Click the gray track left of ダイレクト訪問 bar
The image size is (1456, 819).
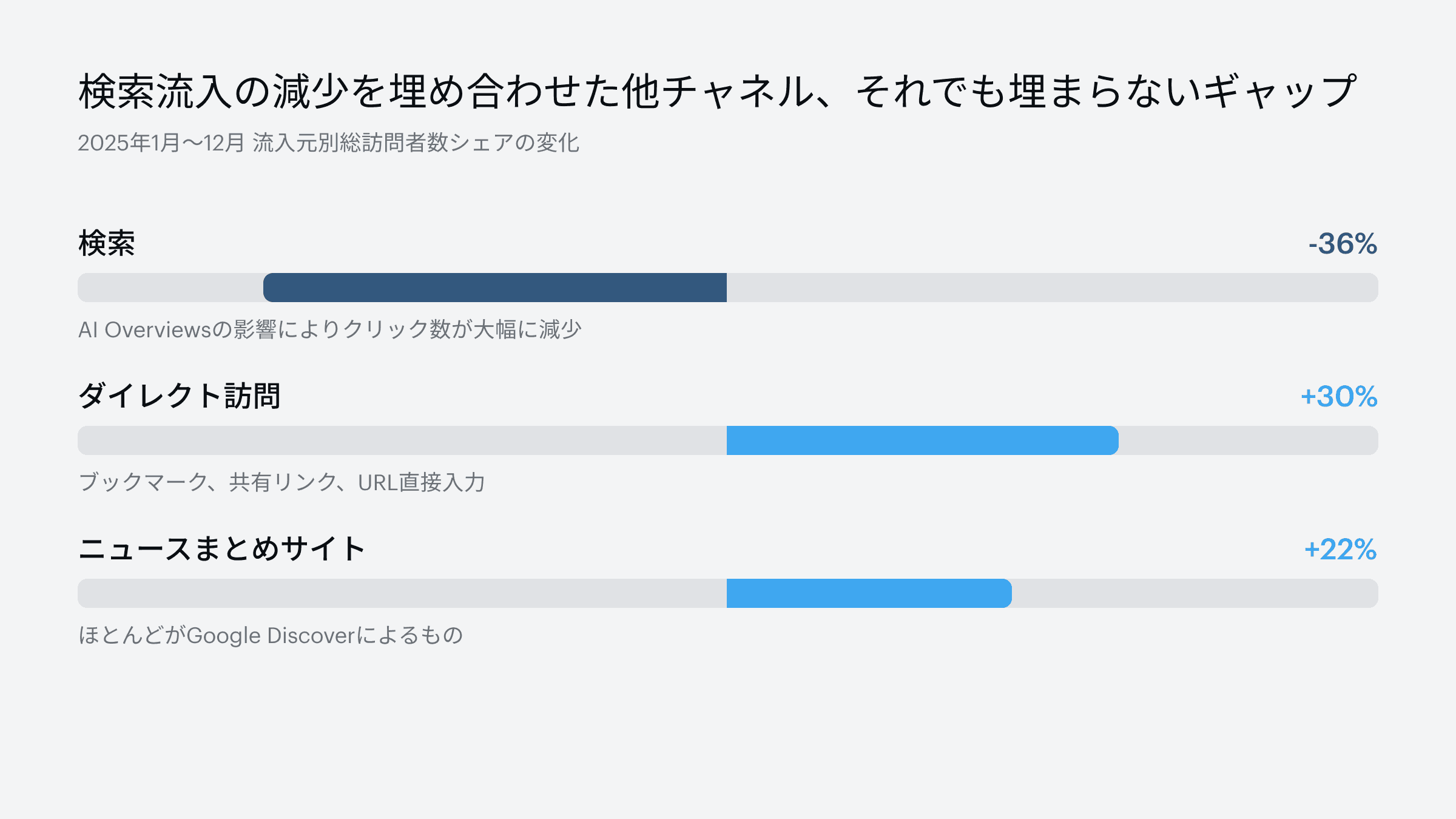pyautogui.click(x=402, y=440)
